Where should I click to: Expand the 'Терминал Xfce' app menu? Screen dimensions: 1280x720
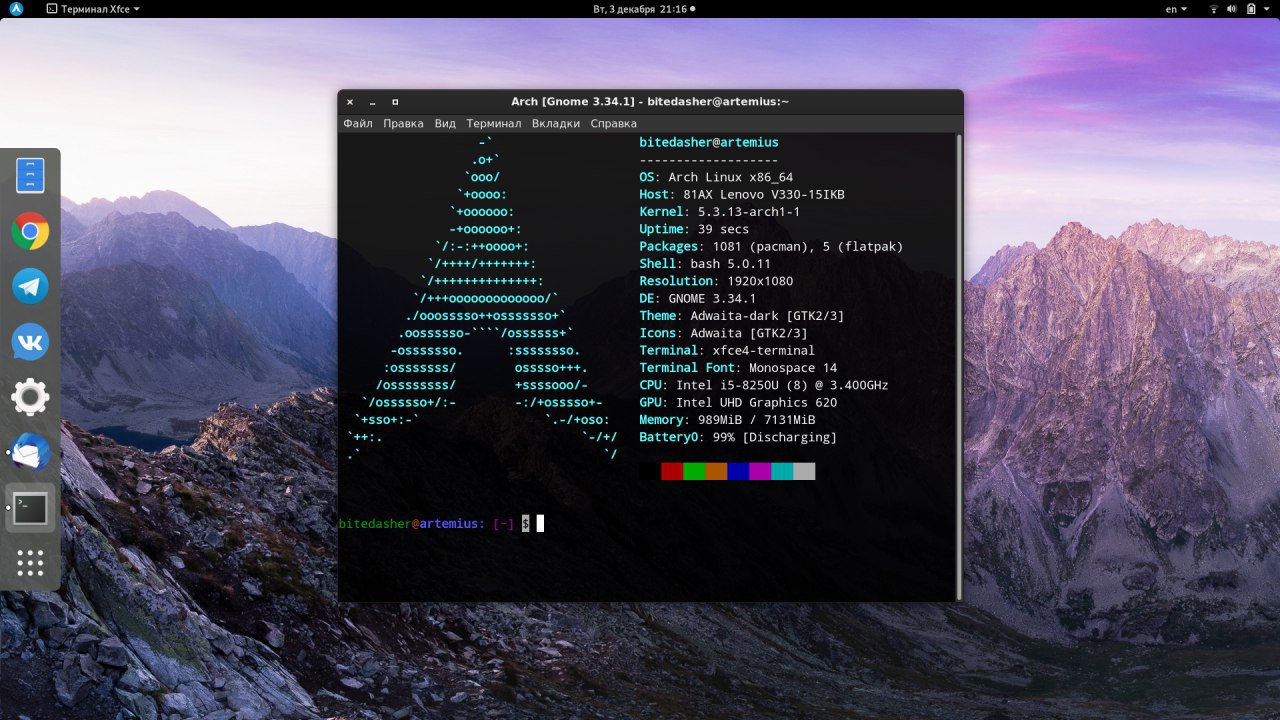pyautogui.click(x=93, y=8)
